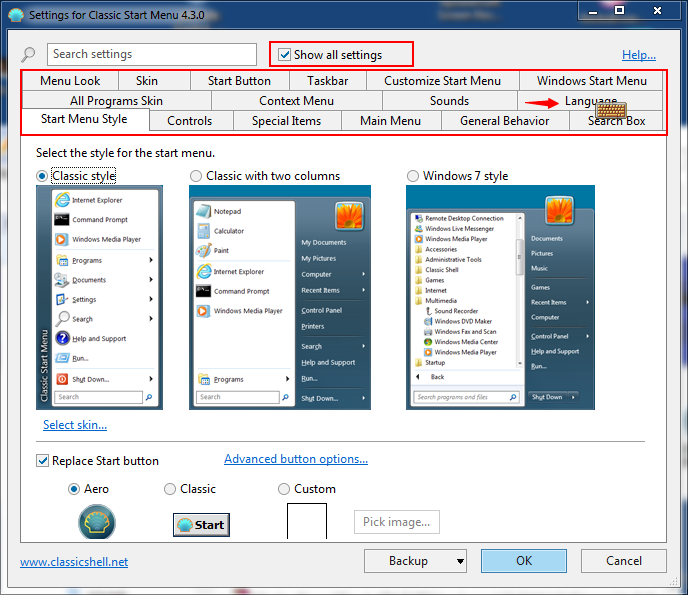Viewport: 688px width, 595px height.
Task: Toggle Replace Start button checkbox
Action: point(43,461)
